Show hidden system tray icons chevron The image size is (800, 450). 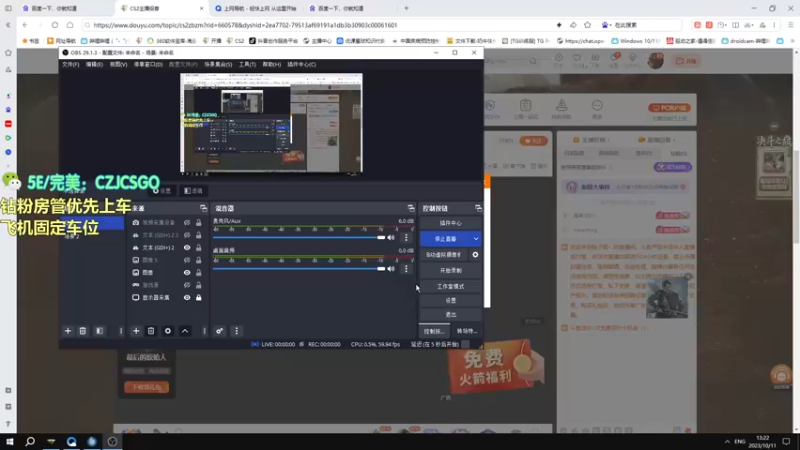pos(727,442)
